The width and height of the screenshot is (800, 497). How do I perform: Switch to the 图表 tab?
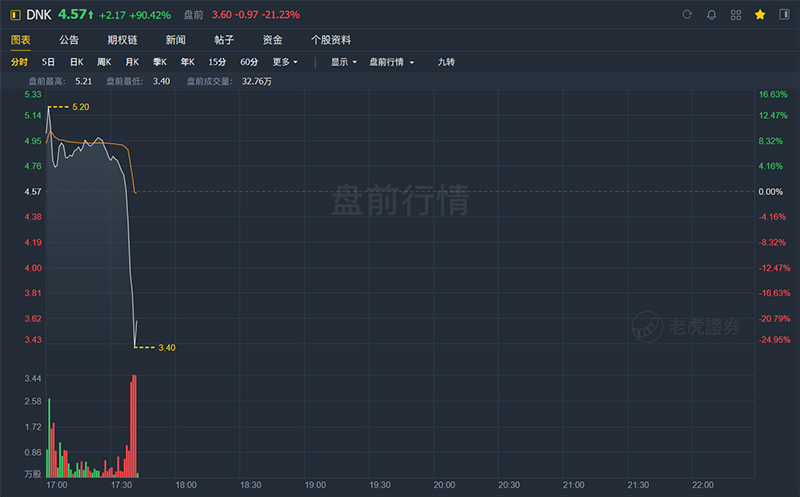tap(21, 40)
